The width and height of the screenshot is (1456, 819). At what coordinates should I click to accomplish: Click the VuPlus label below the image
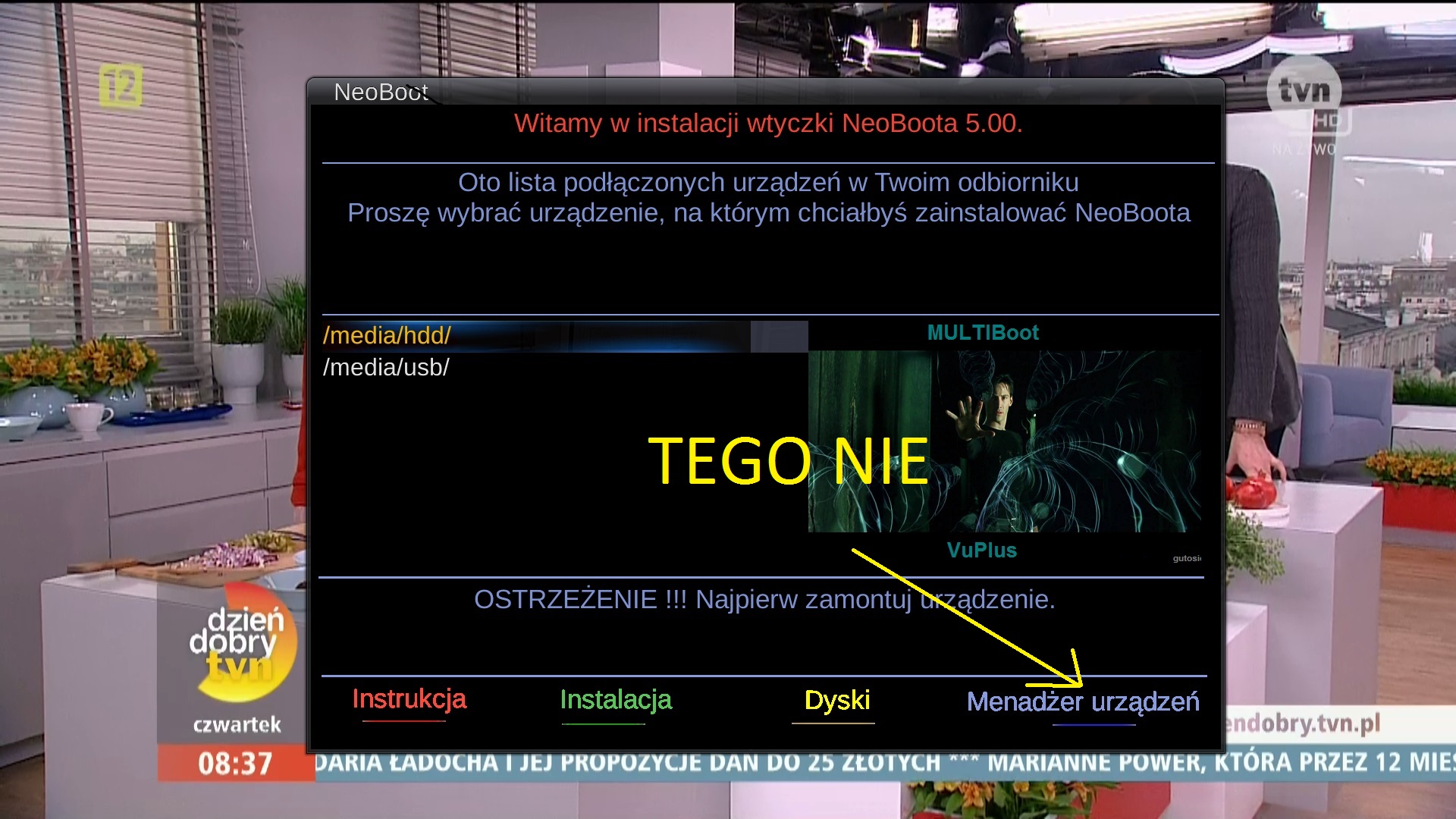coord(982,551)
